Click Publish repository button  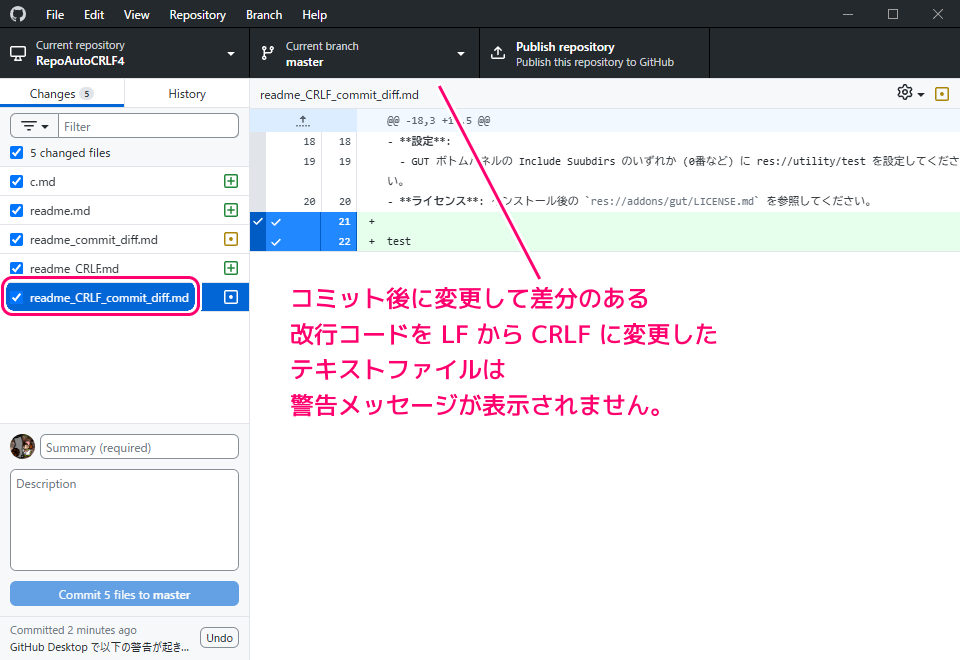tap(594, 53)
